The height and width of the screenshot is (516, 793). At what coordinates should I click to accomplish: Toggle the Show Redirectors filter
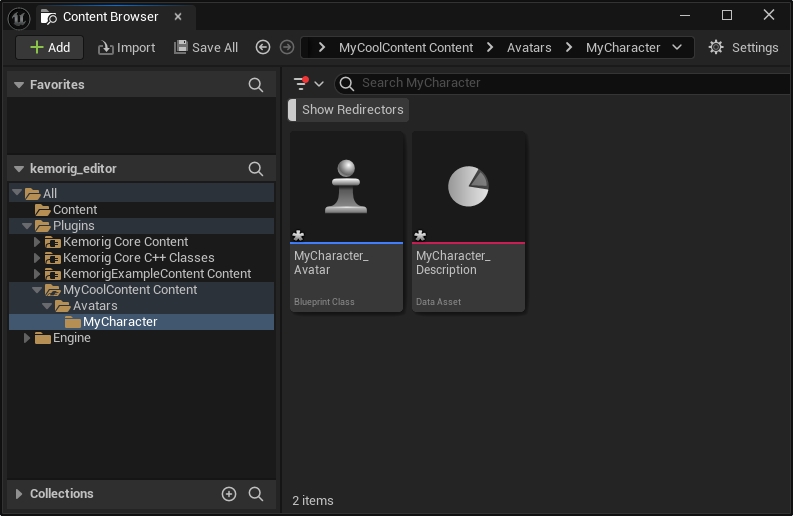[352, 110]
